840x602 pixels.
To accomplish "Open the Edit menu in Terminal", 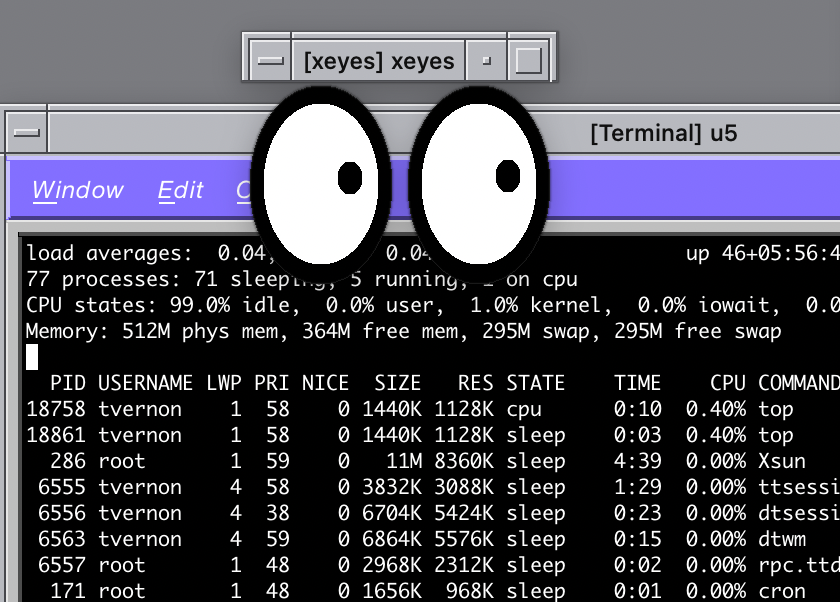I will point(181,190).
